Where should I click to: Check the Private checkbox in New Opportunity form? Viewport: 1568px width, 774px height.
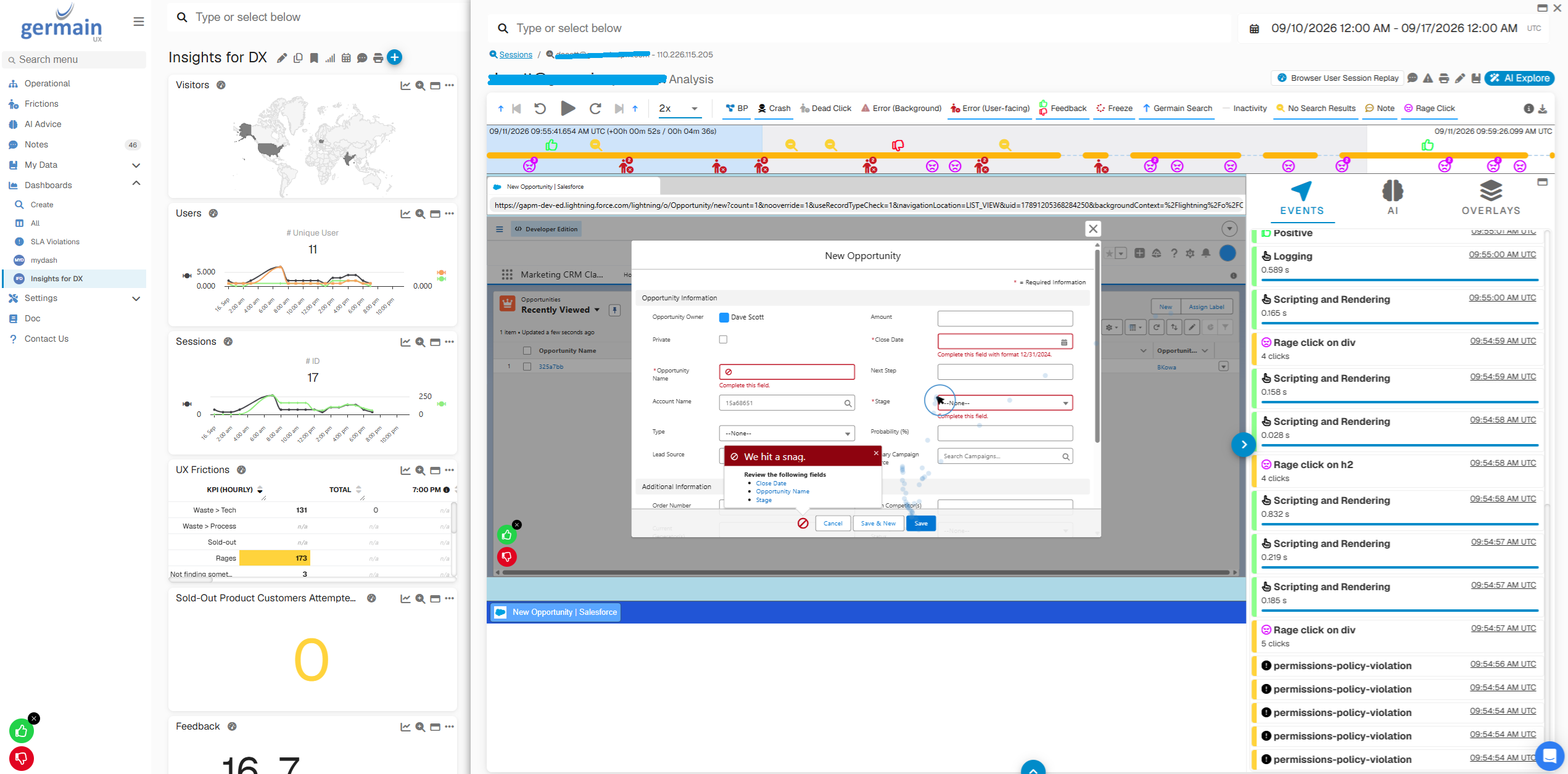tap(723, 340)
